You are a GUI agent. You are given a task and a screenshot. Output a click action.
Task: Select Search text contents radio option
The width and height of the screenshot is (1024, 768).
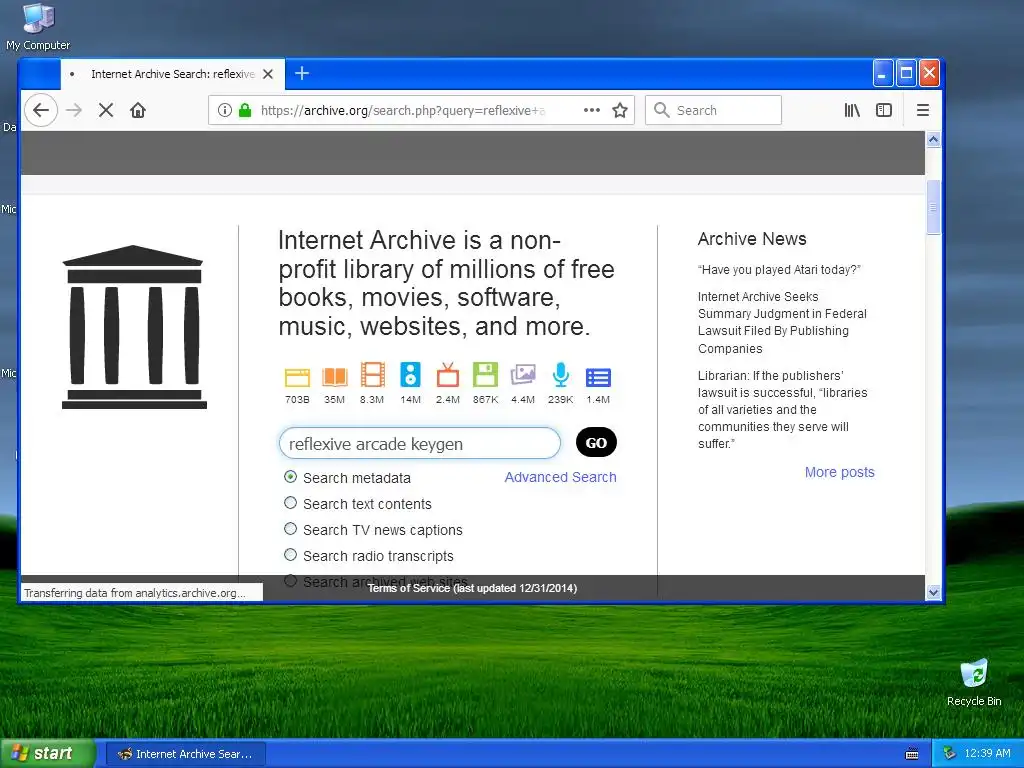[291, 503]
